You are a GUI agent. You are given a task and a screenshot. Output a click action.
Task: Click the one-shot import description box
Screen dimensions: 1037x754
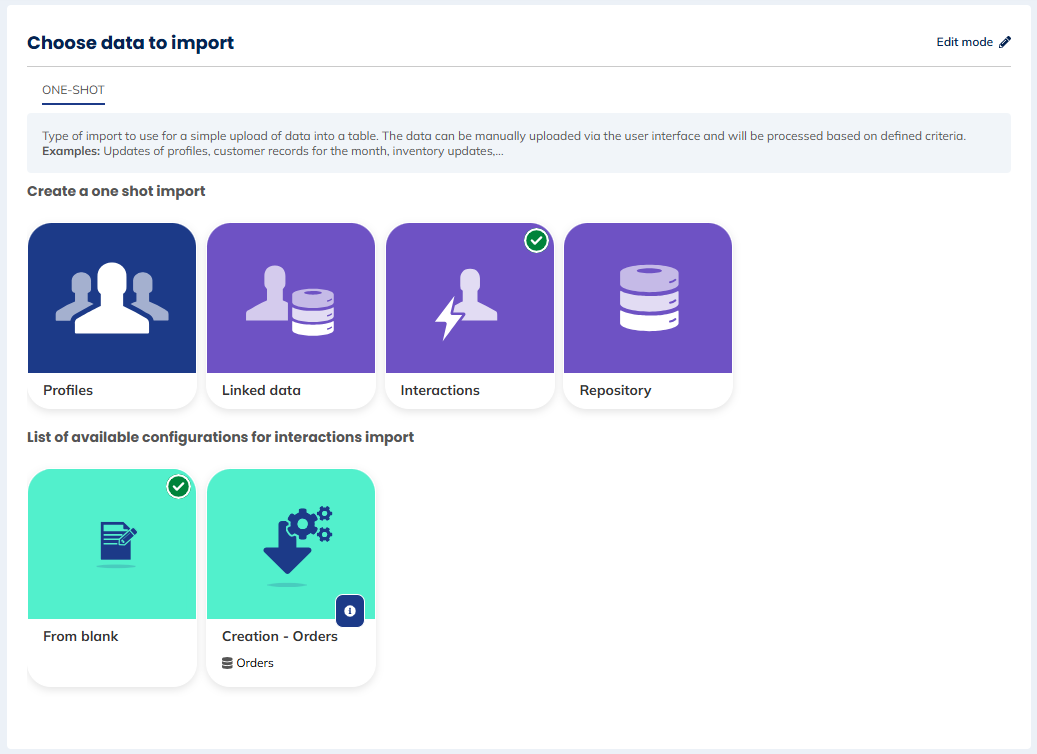point(518,143)
